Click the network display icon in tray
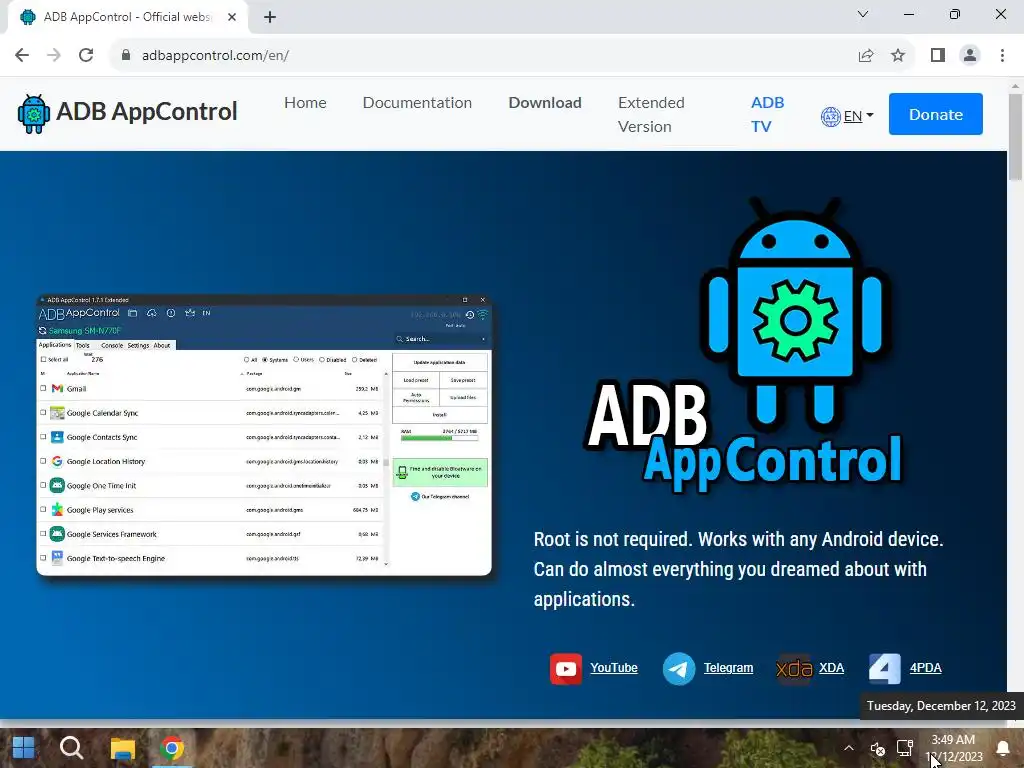Viewport: 1024px width, 768px height. point(904,748)
